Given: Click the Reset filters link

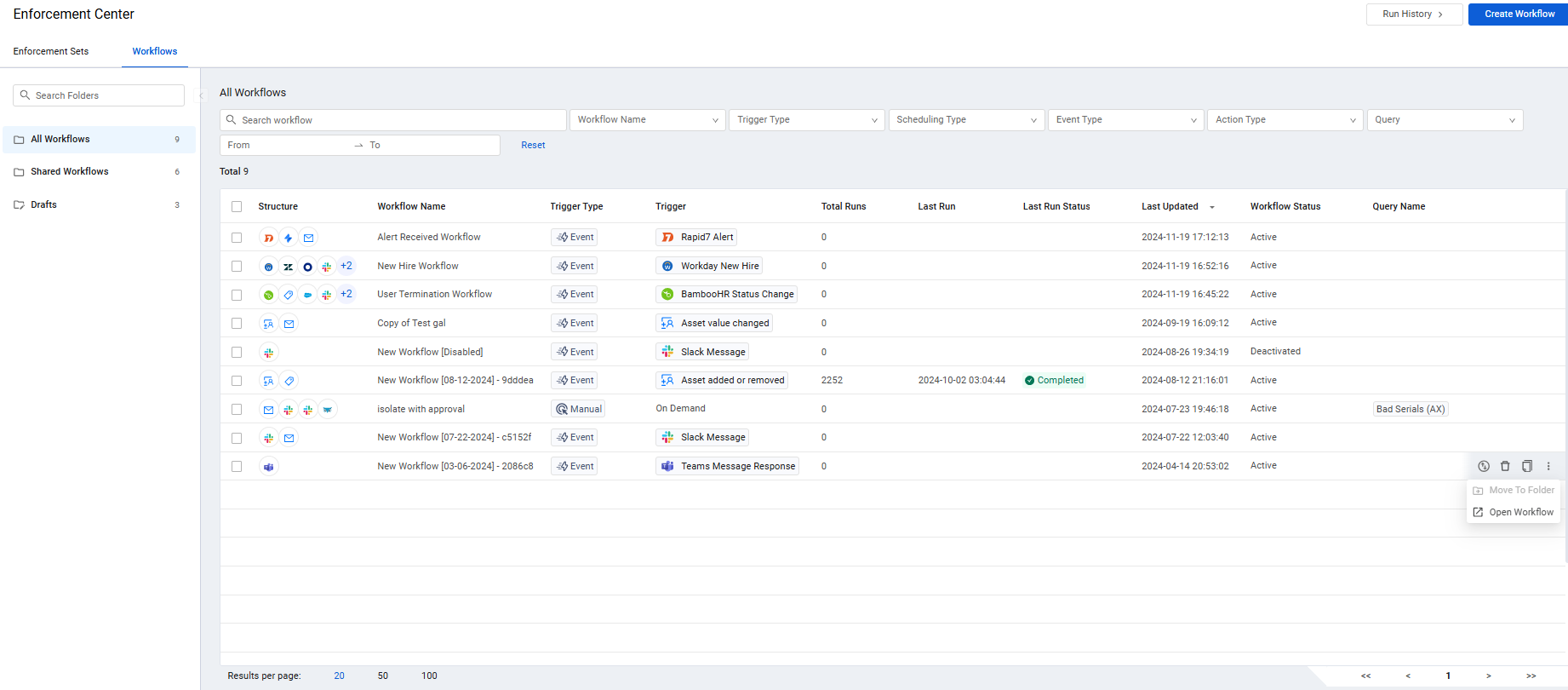Looking at the screenshot, I should tap(533, 145).
